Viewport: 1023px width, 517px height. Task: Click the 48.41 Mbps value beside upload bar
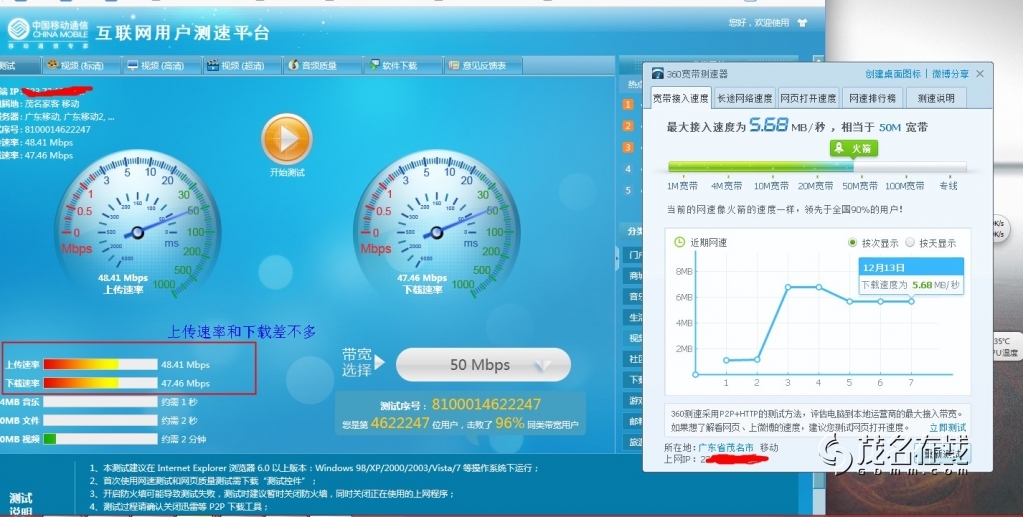tap(185, 364)
